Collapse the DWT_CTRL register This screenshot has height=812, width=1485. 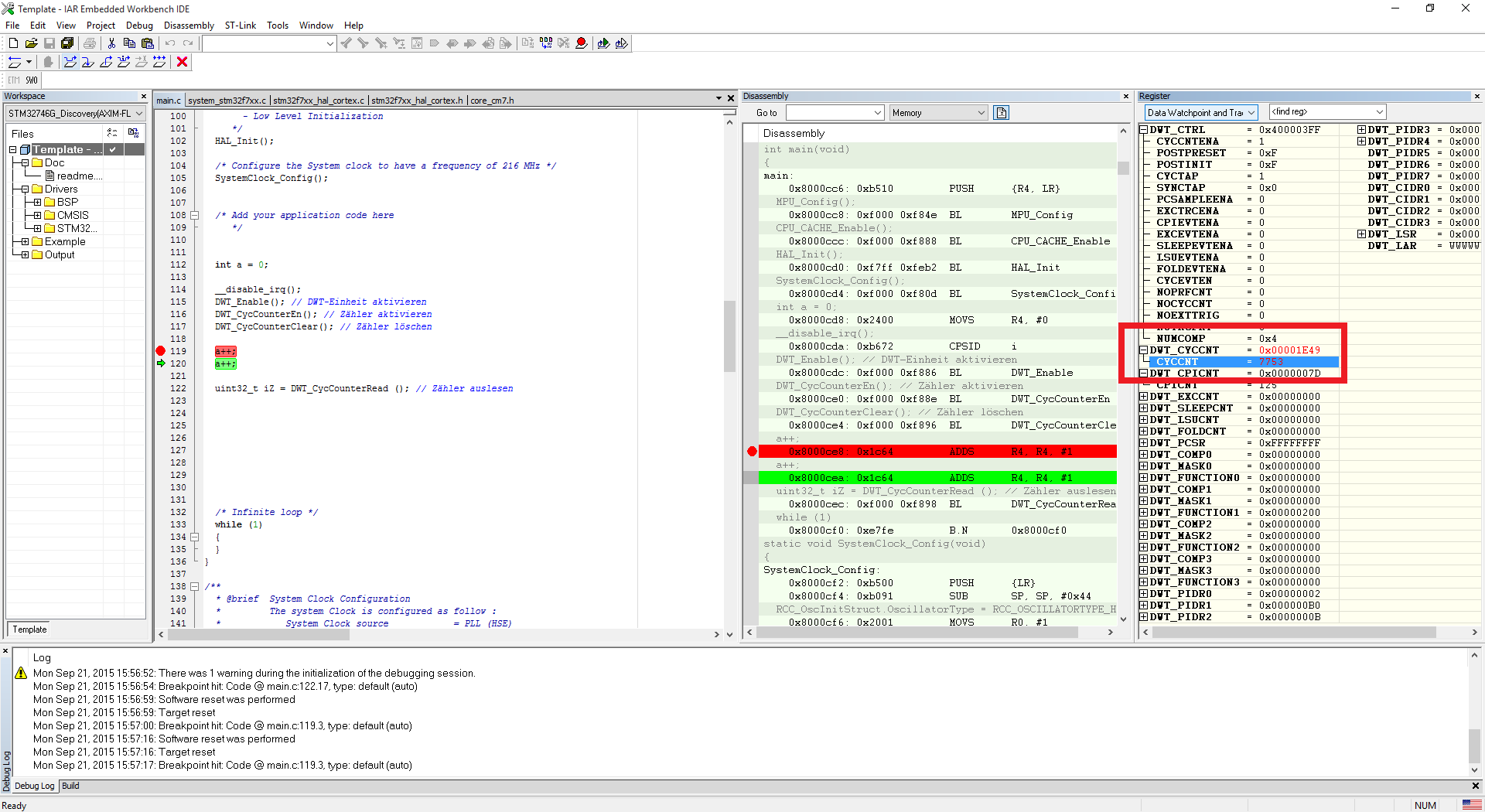[x=1144, y=130]
